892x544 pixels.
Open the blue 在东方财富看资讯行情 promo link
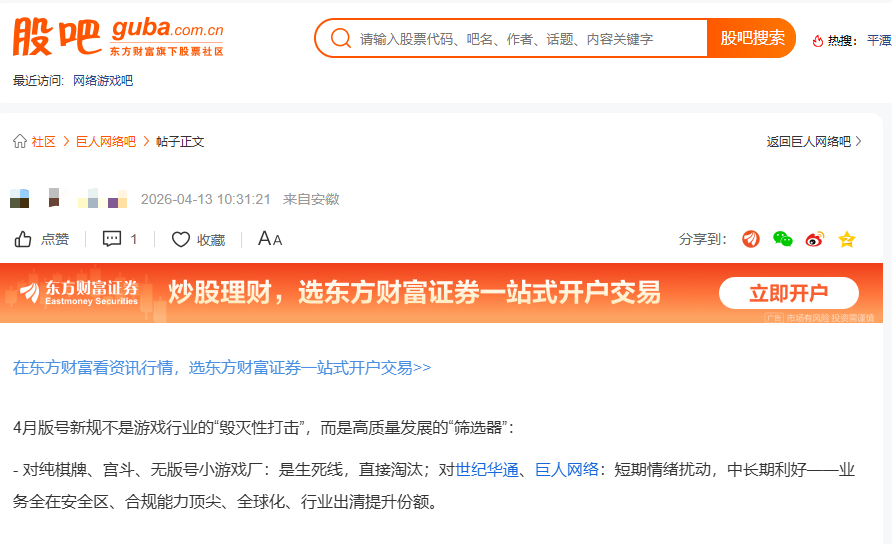click(222, 368)
